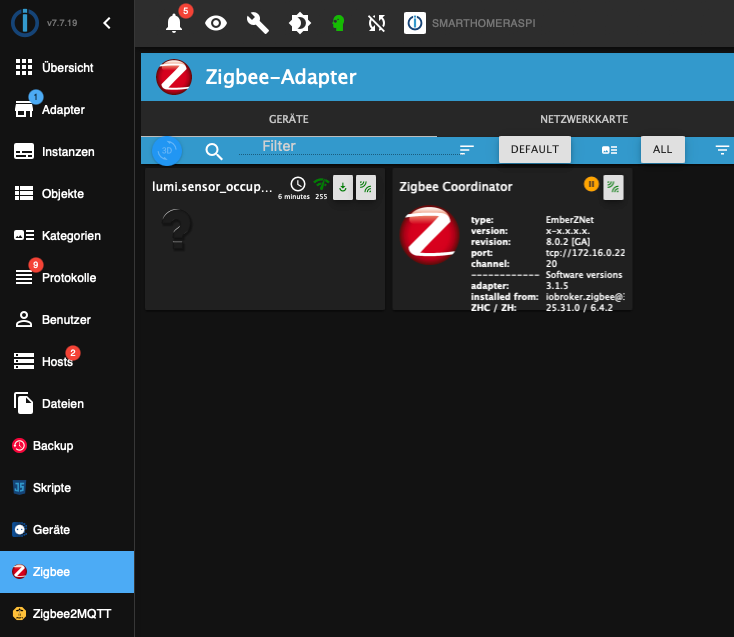This screenshot has width=734, height=637.
Task: Click the round 3D blue button
Action: [167, 150]
